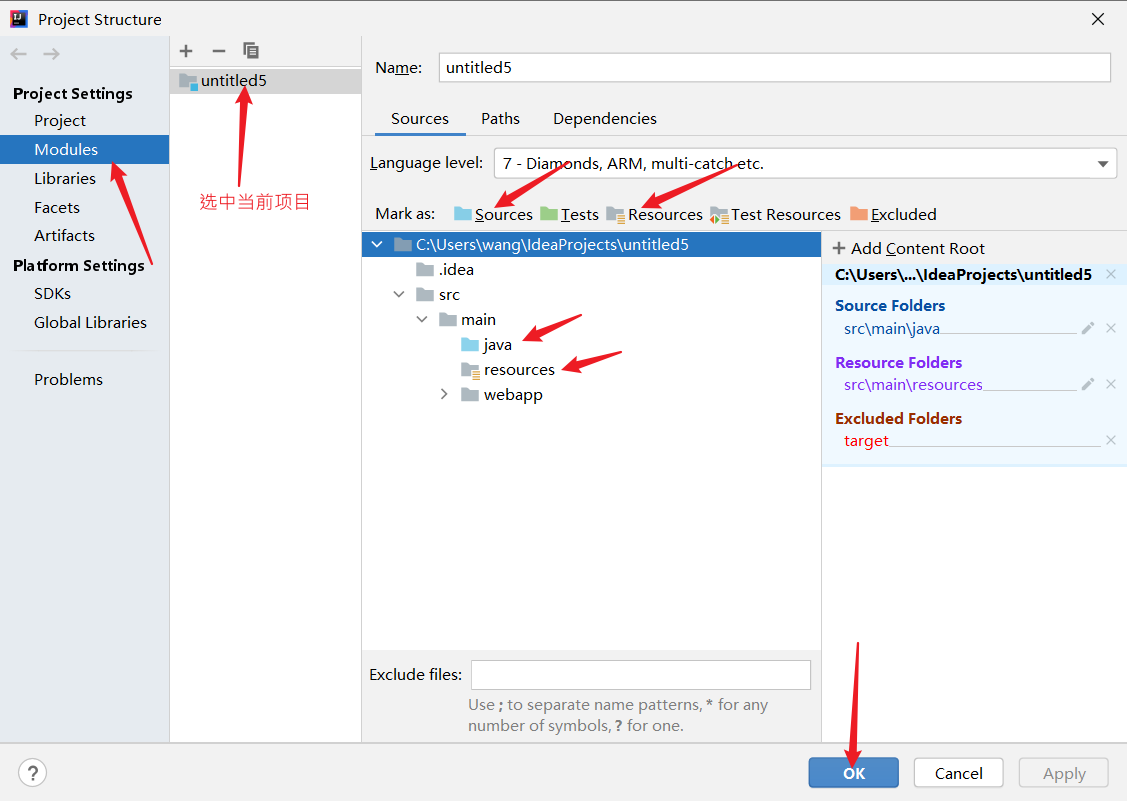This screenshot has width=1127, height=801.
Task: Click the add module plus icon
Action: click(x=186, y=51)
